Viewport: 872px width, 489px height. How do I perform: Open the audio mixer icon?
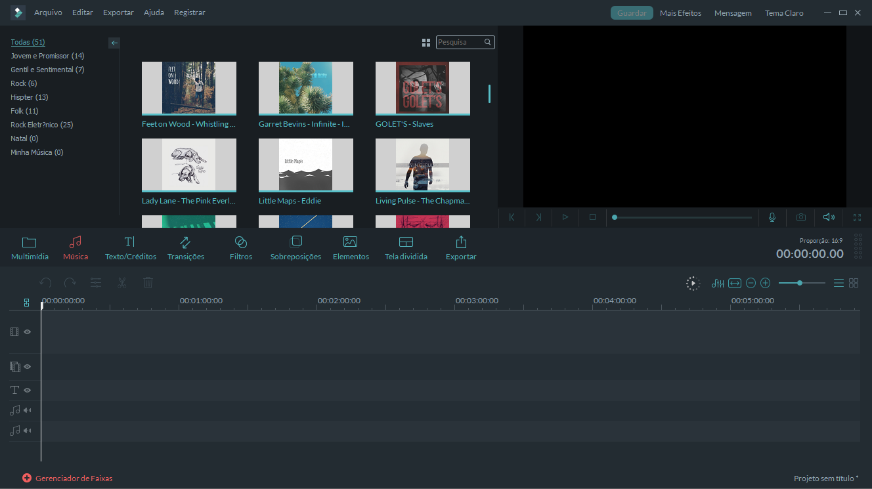pyautogui.click(x=717, y=283)
